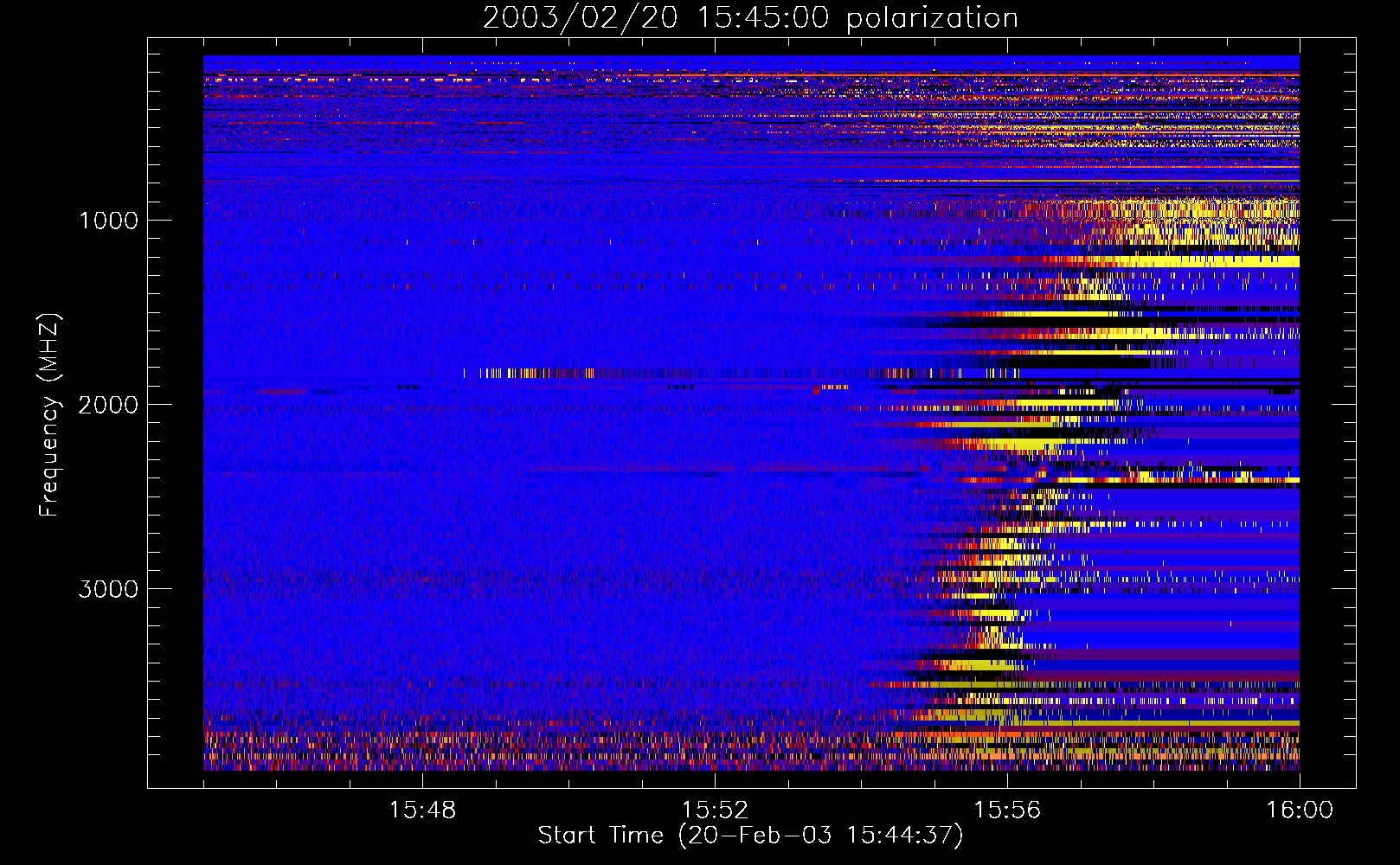Image resolution: width=1400 pixels, height=865 pixels.
Task: Click the 16:00 time tick label
Action: click(1300, 811)
